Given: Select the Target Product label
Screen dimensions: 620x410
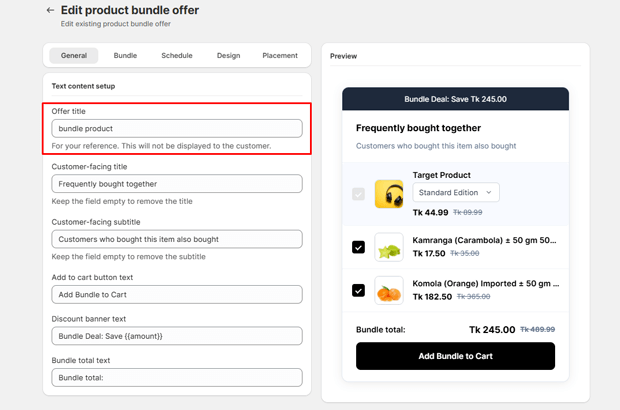Looking at the screenshot, I should (x=442, y=175).
